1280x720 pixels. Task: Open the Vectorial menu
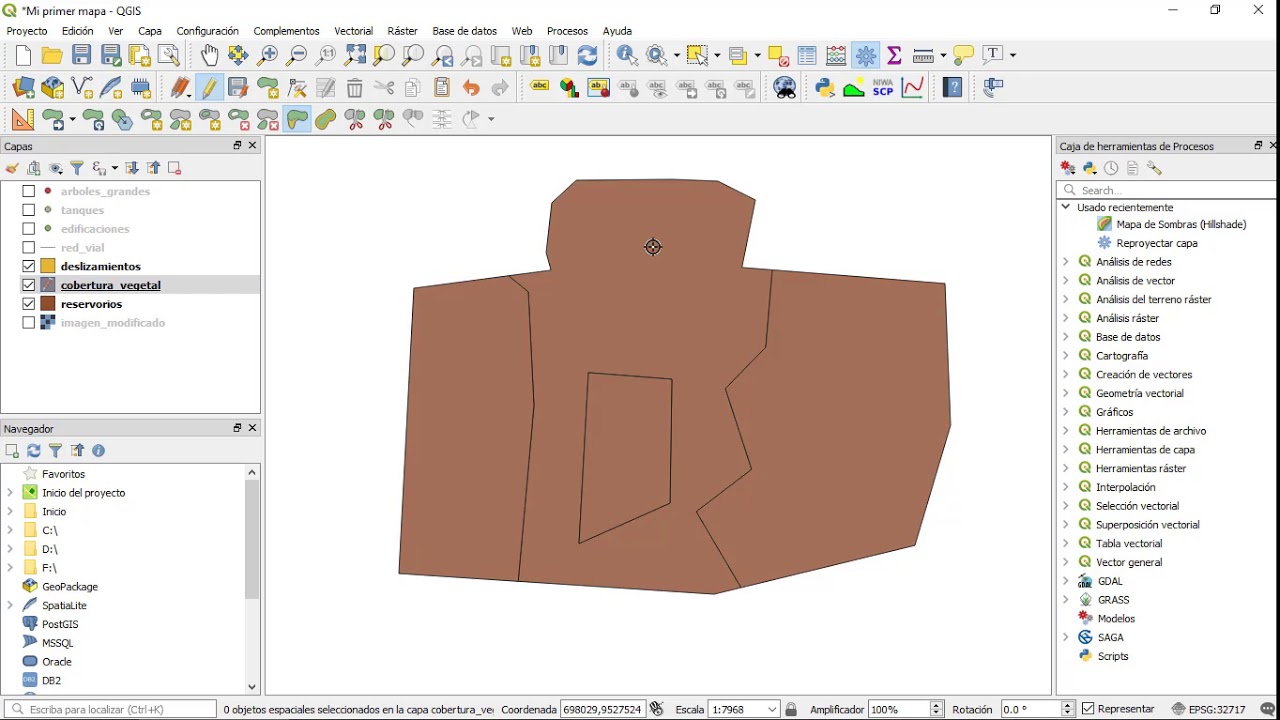[353, 31]
